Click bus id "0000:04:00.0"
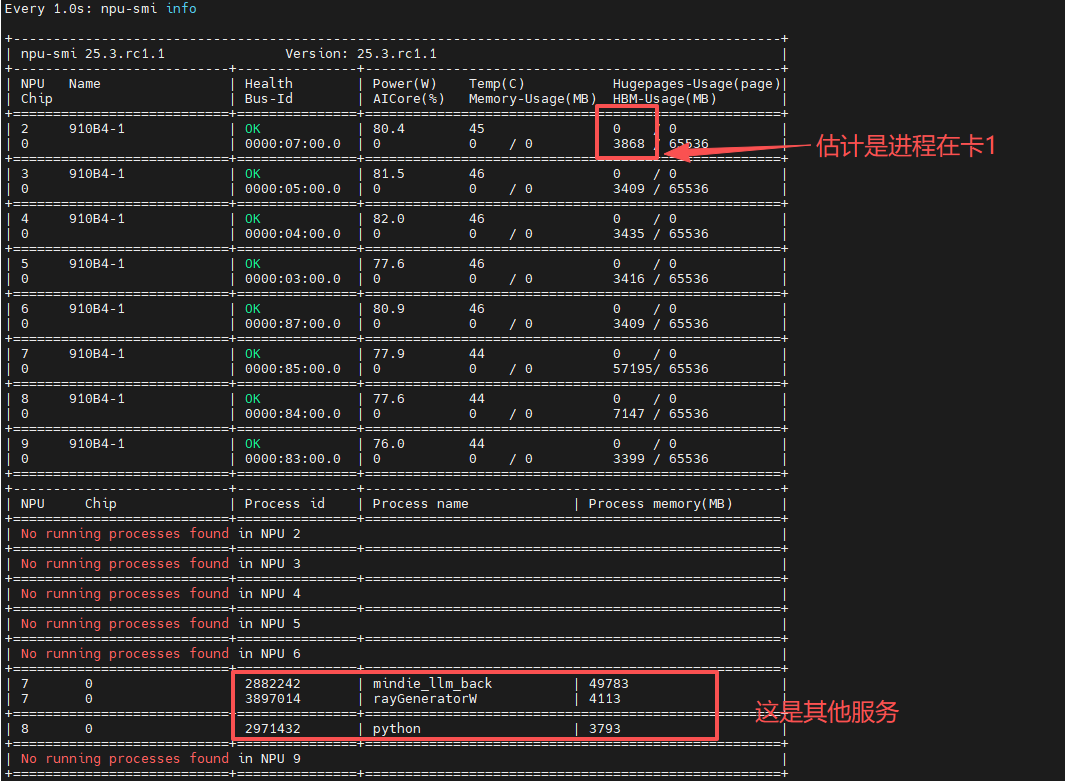 click(x=293, y=234)
